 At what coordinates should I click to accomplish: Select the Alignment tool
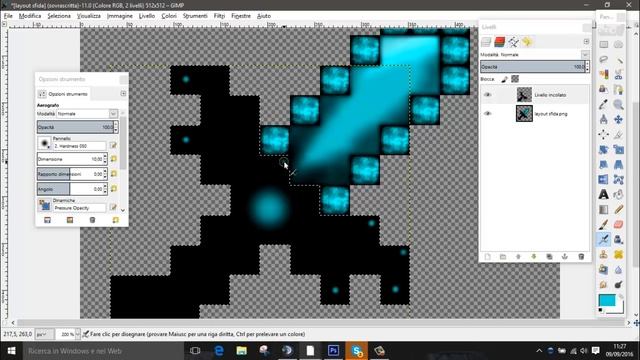point(604,134)
